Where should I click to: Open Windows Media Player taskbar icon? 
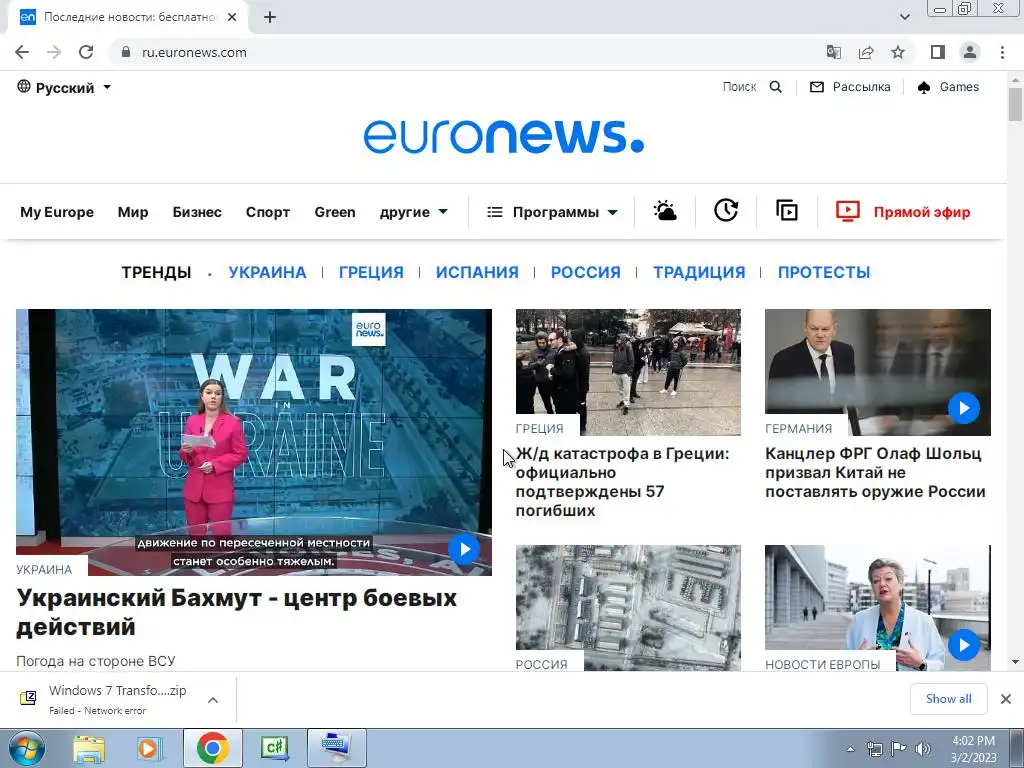click(x=149, y=748)
